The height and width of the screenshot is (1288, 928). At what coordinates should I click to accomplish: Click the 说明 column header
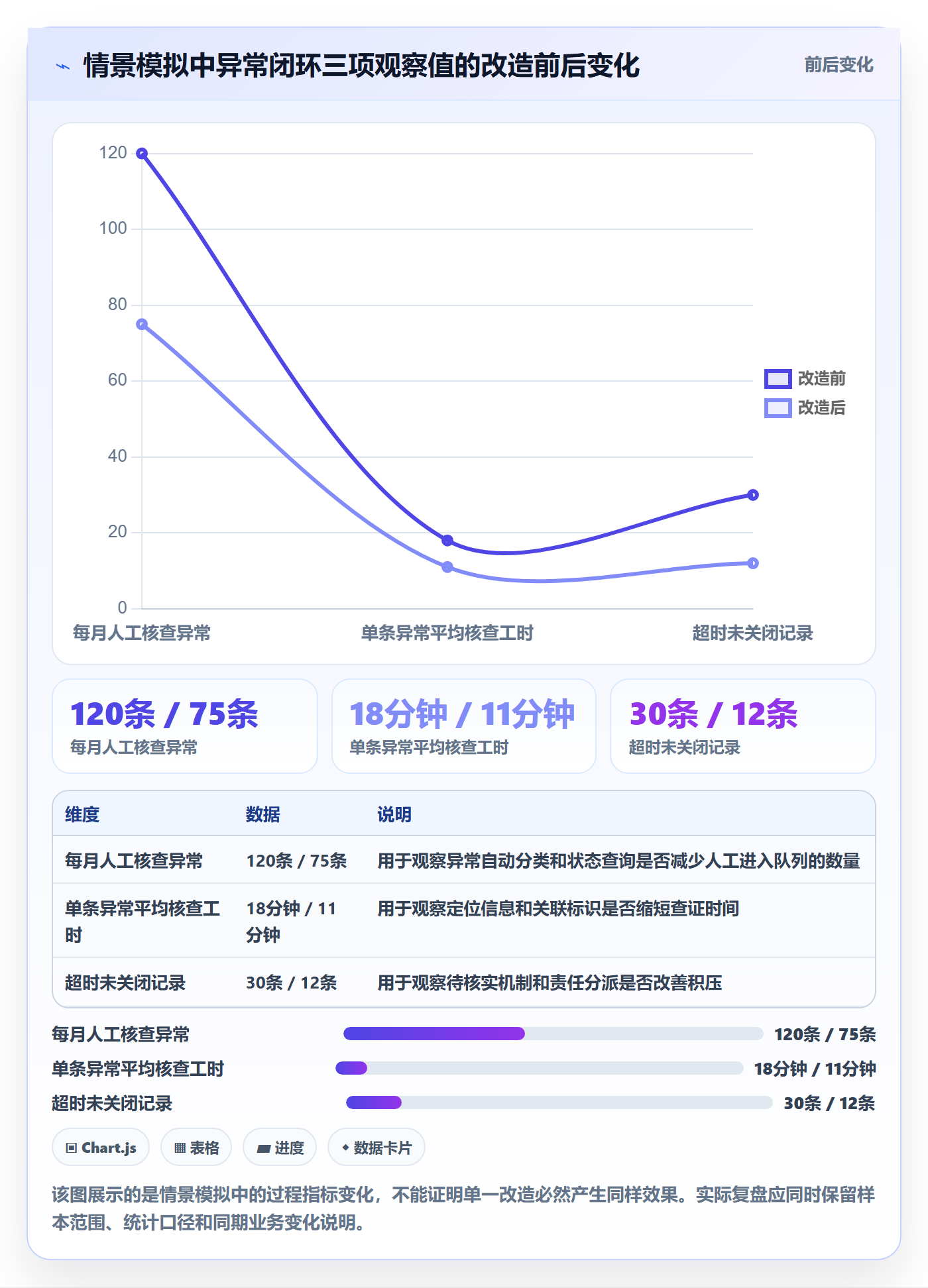(394, 814)
